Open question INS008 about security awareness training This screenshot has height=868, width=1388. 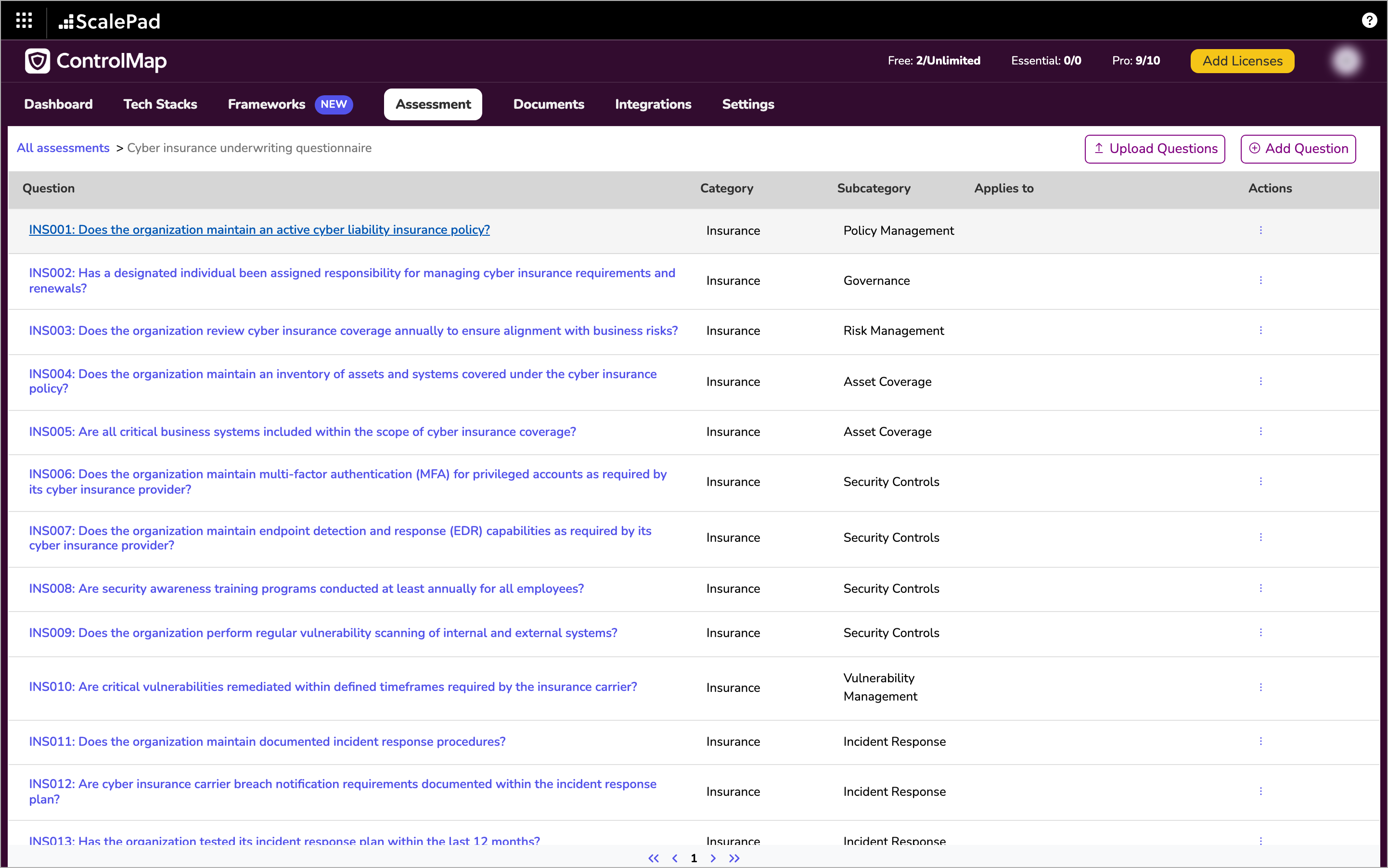pos(306,588)
